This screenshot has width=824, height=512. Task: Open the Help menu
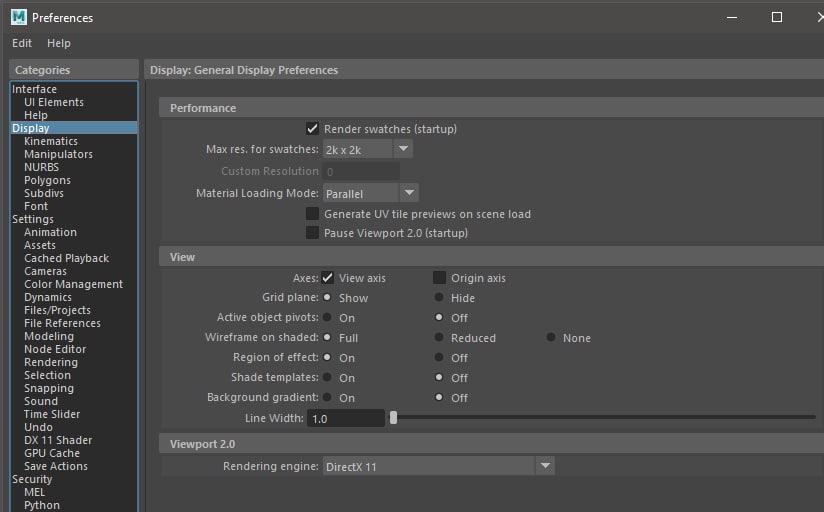pyautogui.click(x=59, y=43)
